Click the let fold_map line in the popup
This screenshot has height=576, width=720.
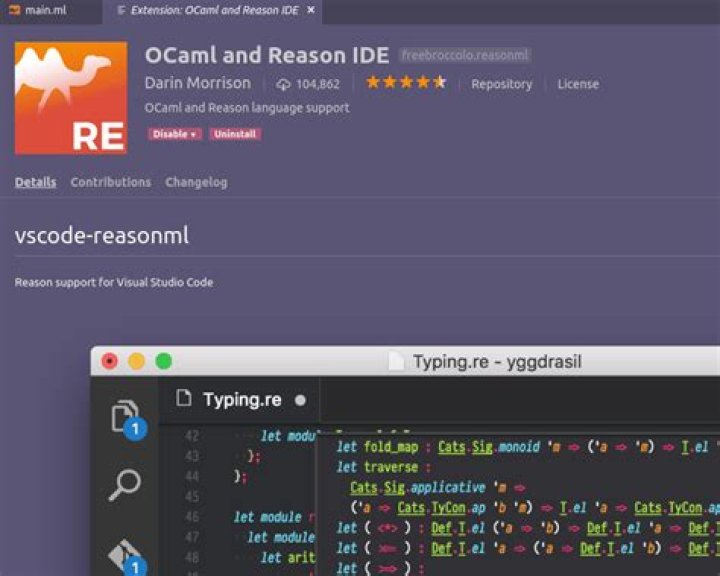click(528, 447)
